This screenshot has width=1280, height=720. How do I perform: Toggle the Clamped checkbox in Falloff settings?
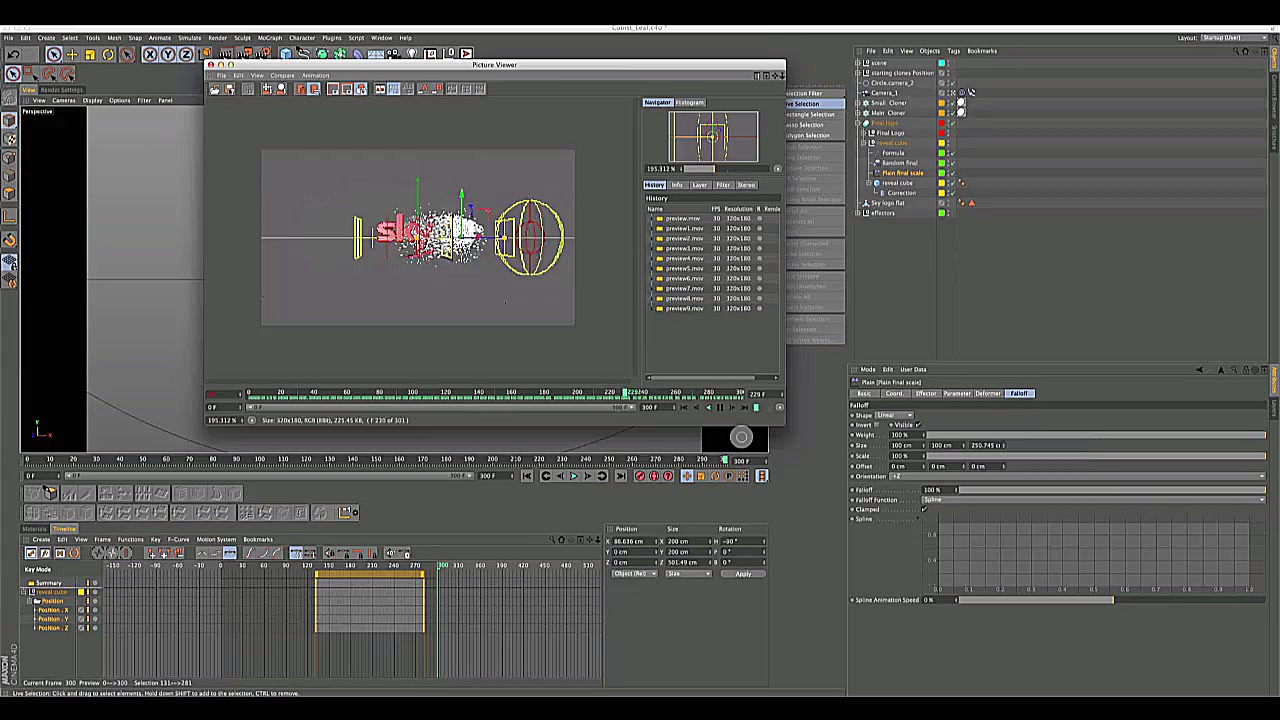923,509
